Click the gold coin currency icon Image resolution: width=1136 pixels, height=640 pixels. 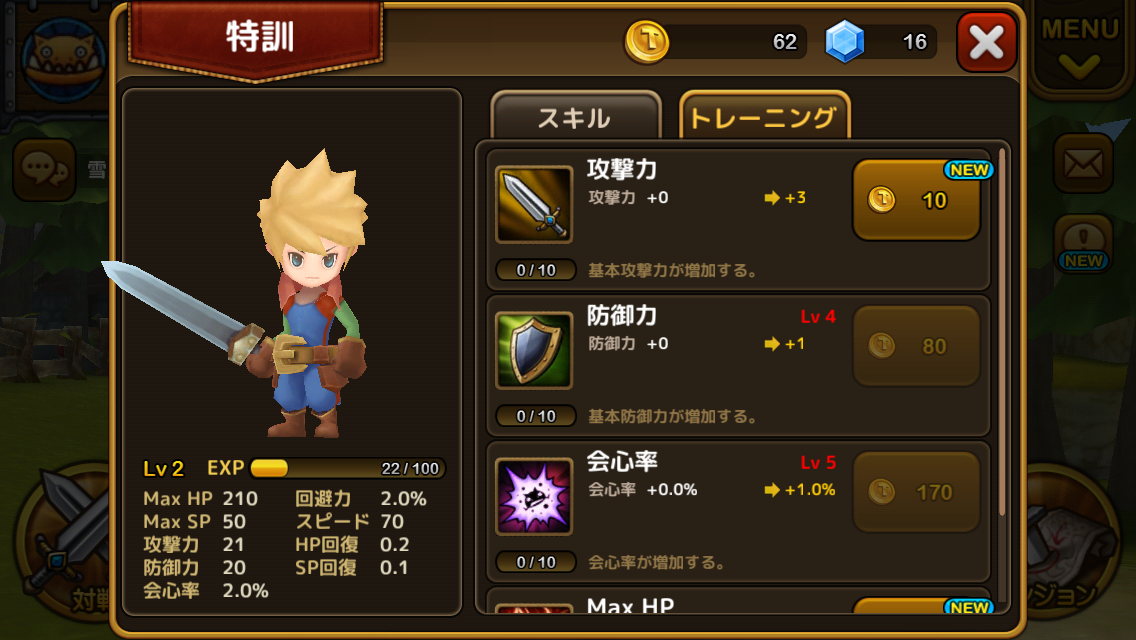pos(647,42)
